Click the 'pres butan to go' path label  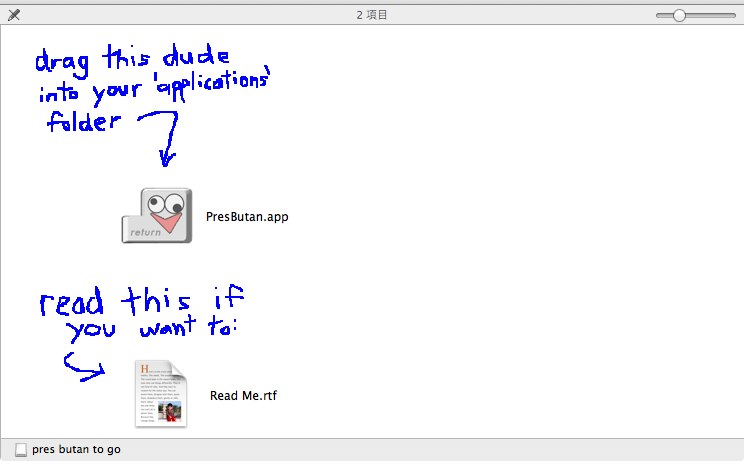(76, 449)
